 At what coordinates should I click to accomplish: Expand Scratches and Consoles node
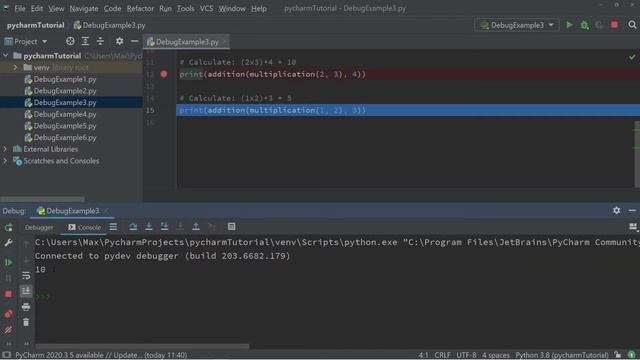(x=5, y=161)
